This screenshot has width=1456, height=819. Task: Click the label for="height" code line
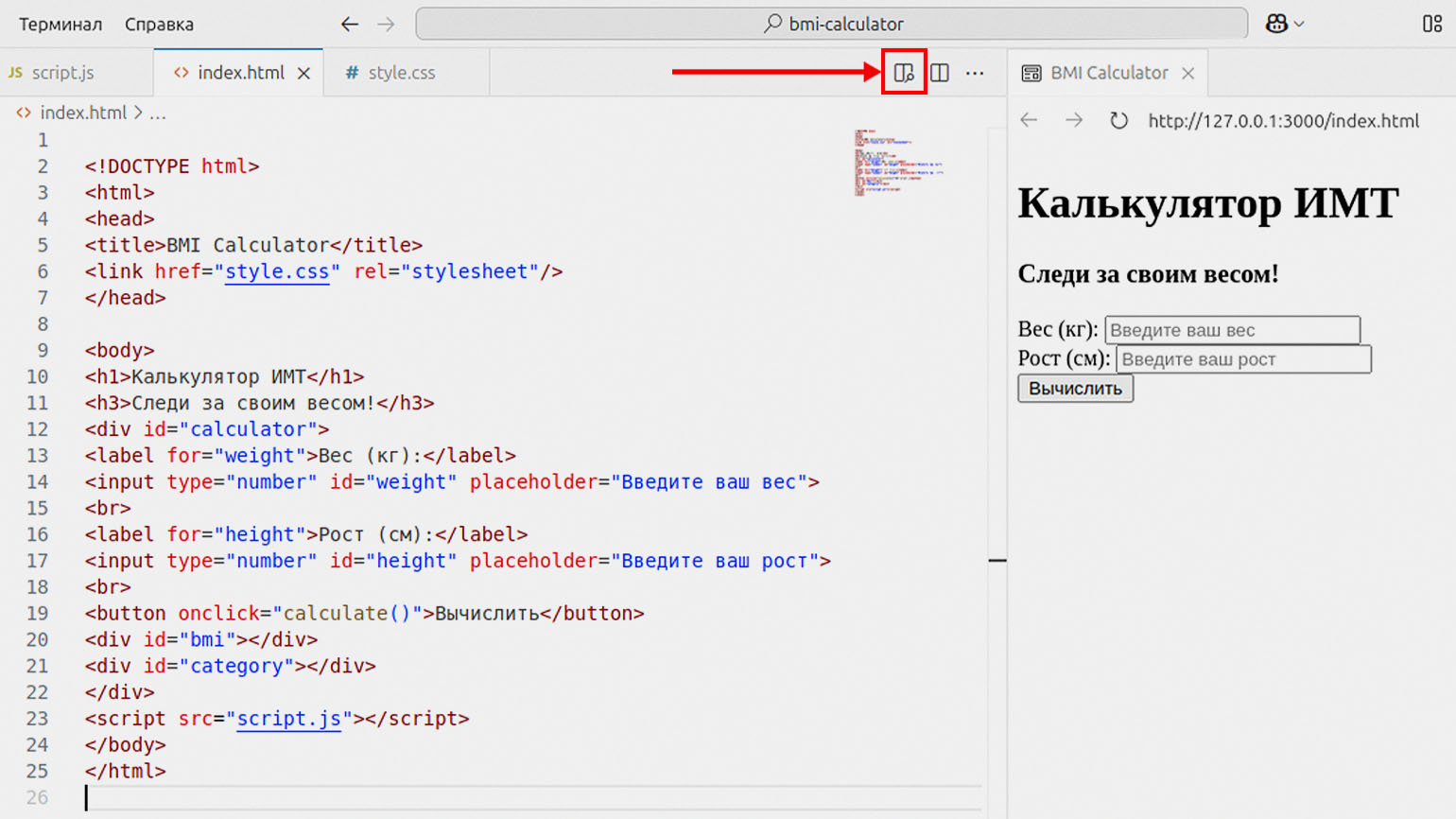point(306,534)
